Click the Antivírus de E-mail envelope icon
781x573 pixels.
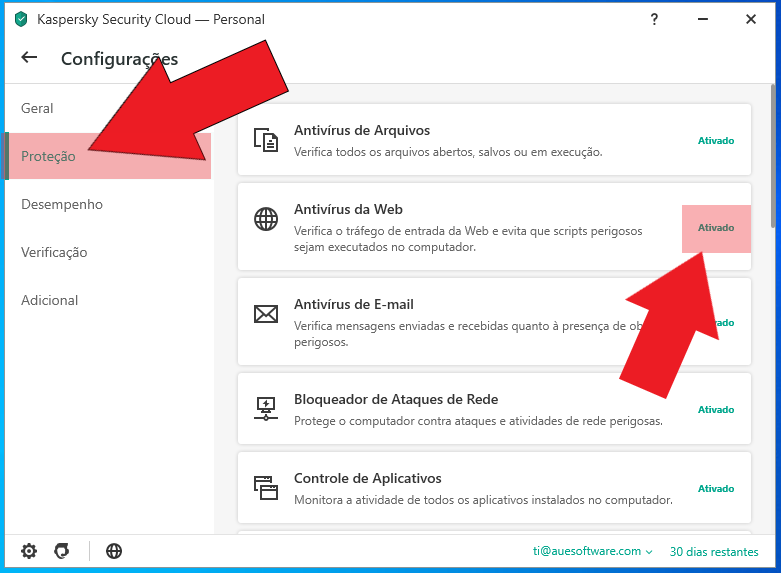tap(265, 314)
